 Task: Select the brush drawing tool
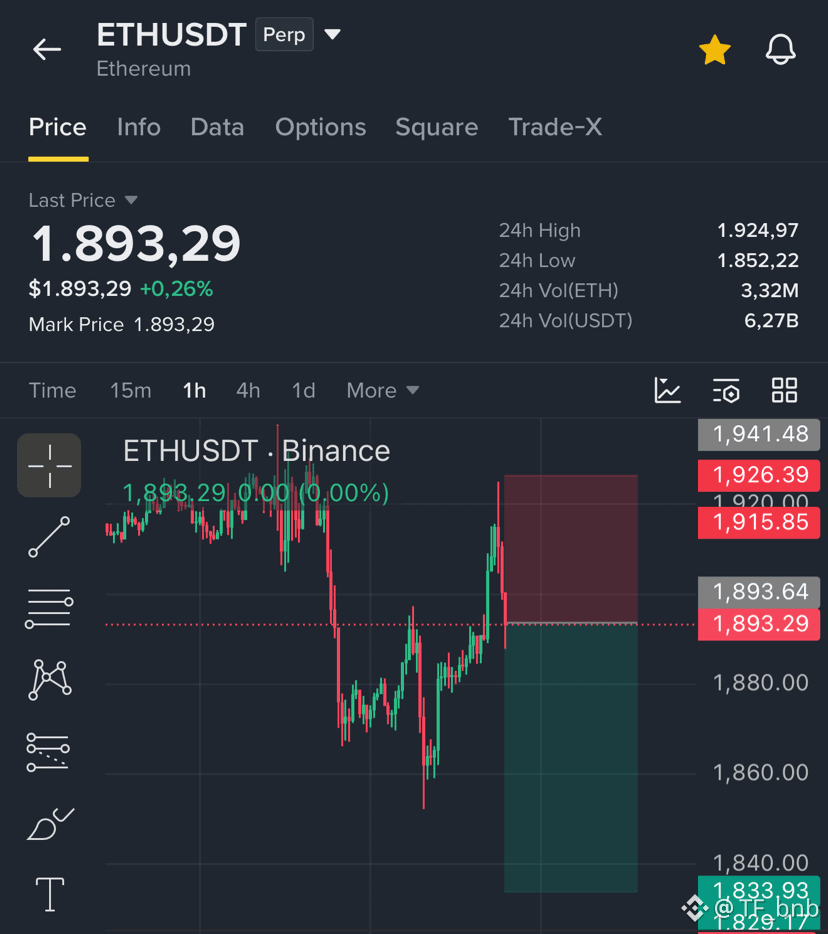click(51, 824)
